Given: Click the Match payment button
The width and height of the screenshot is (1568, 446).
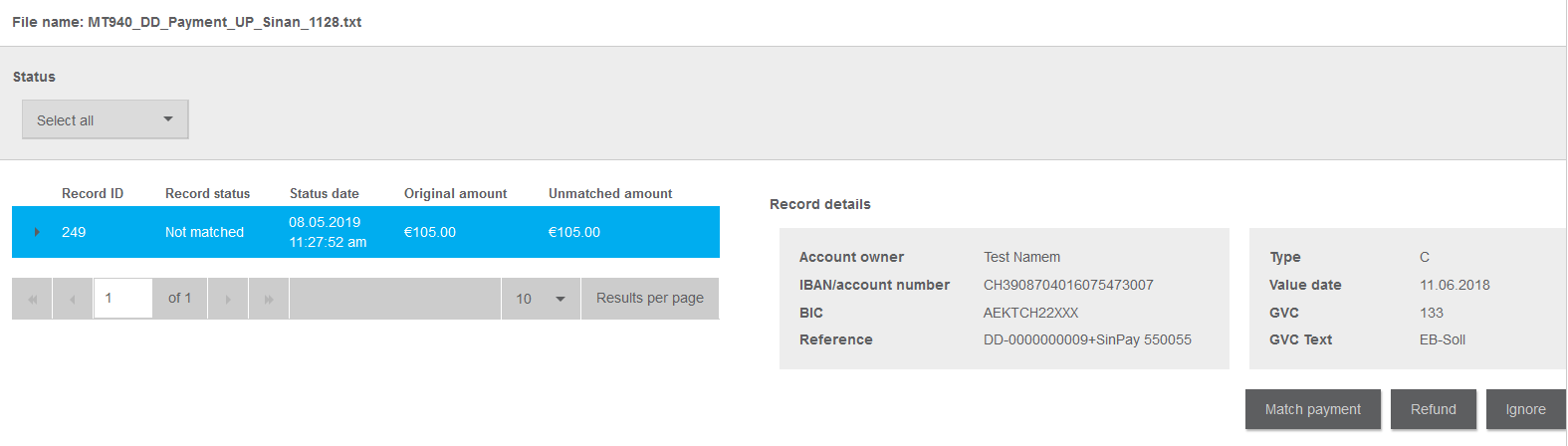Looking at the screenshot, I should point(1312,409).
